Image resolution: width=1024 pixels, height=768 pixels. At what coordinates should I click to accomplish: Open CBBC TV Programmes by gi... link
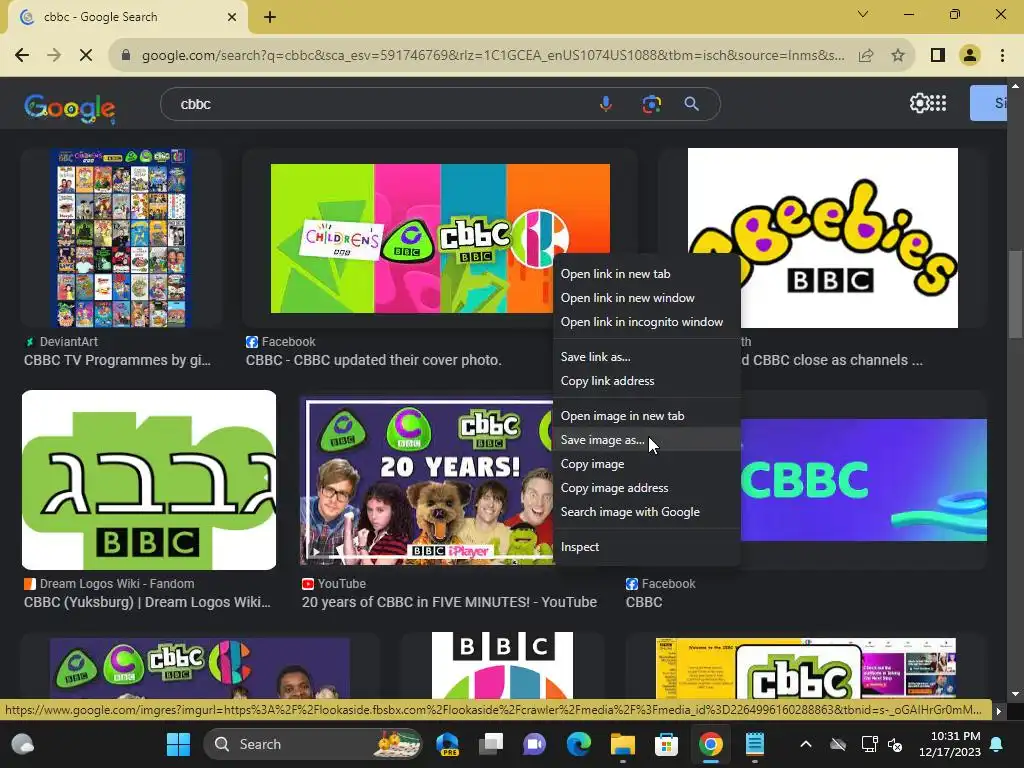point(118,360)
